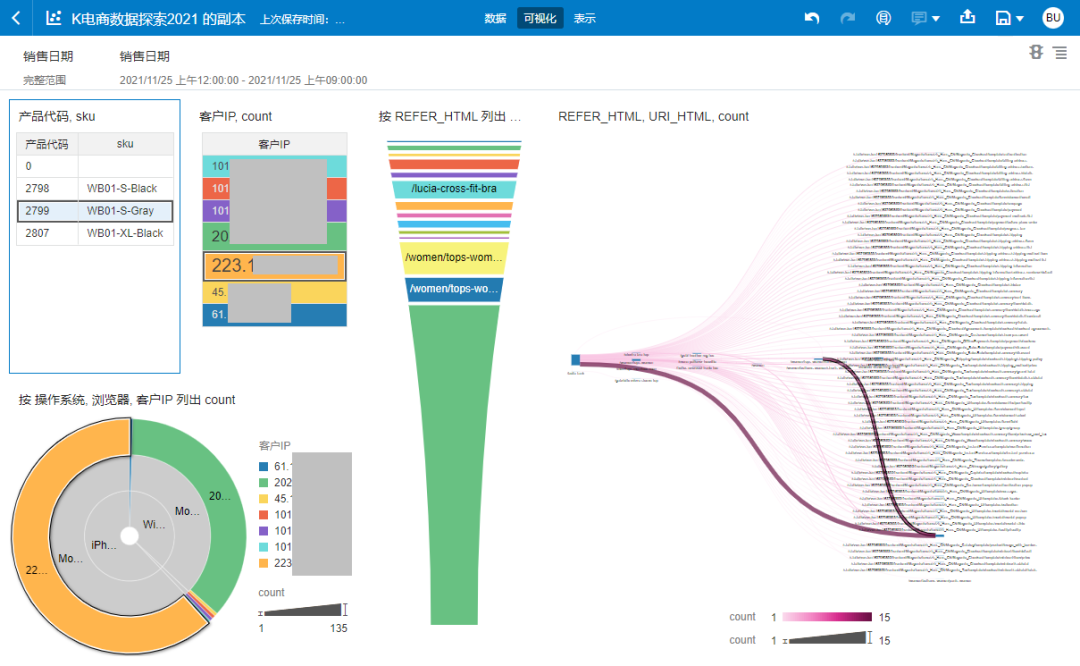Screen dimensions: 1080x666
Task: Select the highlighted orange 223.1 IP tile
Action: 274,266
